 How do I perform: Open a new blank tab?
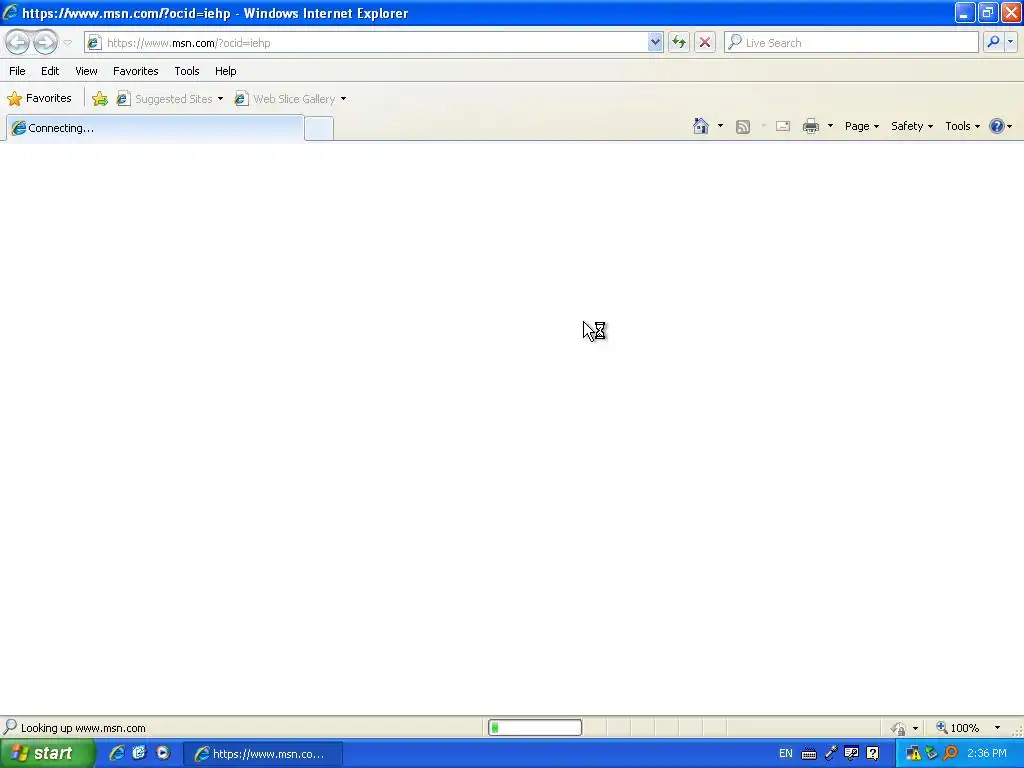pyautogui.click(x=319, y=129)
